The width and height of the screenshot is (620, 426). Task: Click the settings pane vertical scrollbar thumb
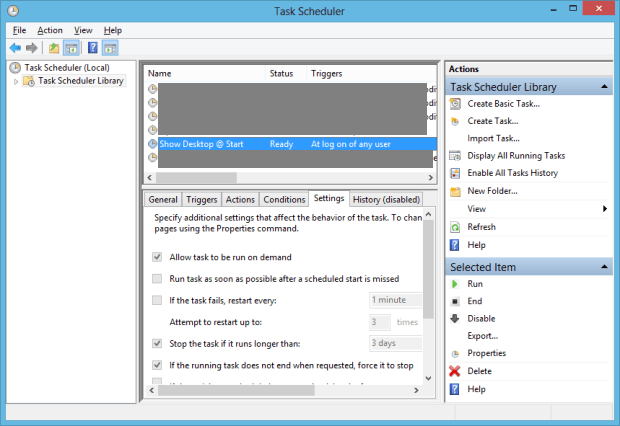coord(428,269)
